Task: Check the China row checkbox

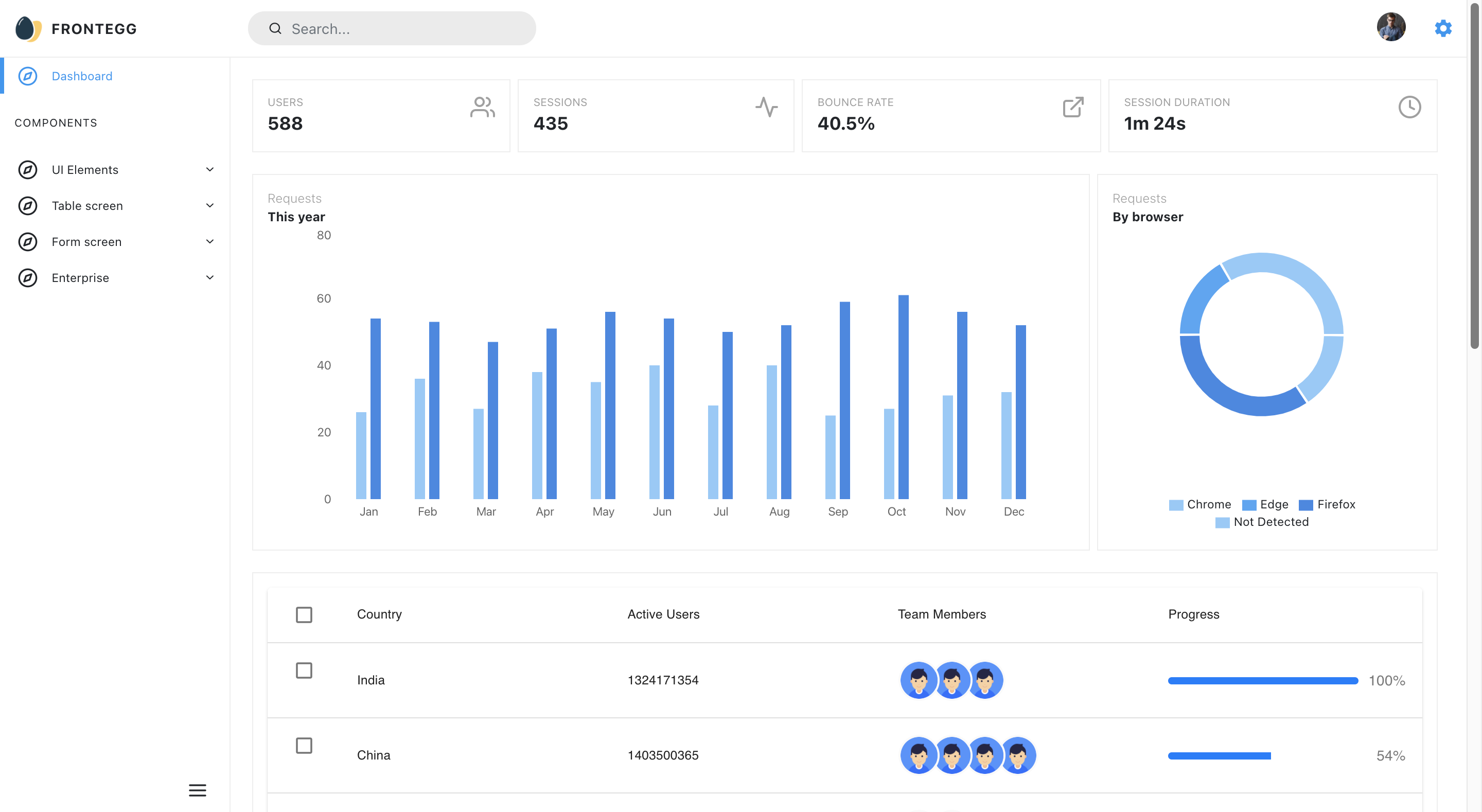Action: tap(304, 745)
